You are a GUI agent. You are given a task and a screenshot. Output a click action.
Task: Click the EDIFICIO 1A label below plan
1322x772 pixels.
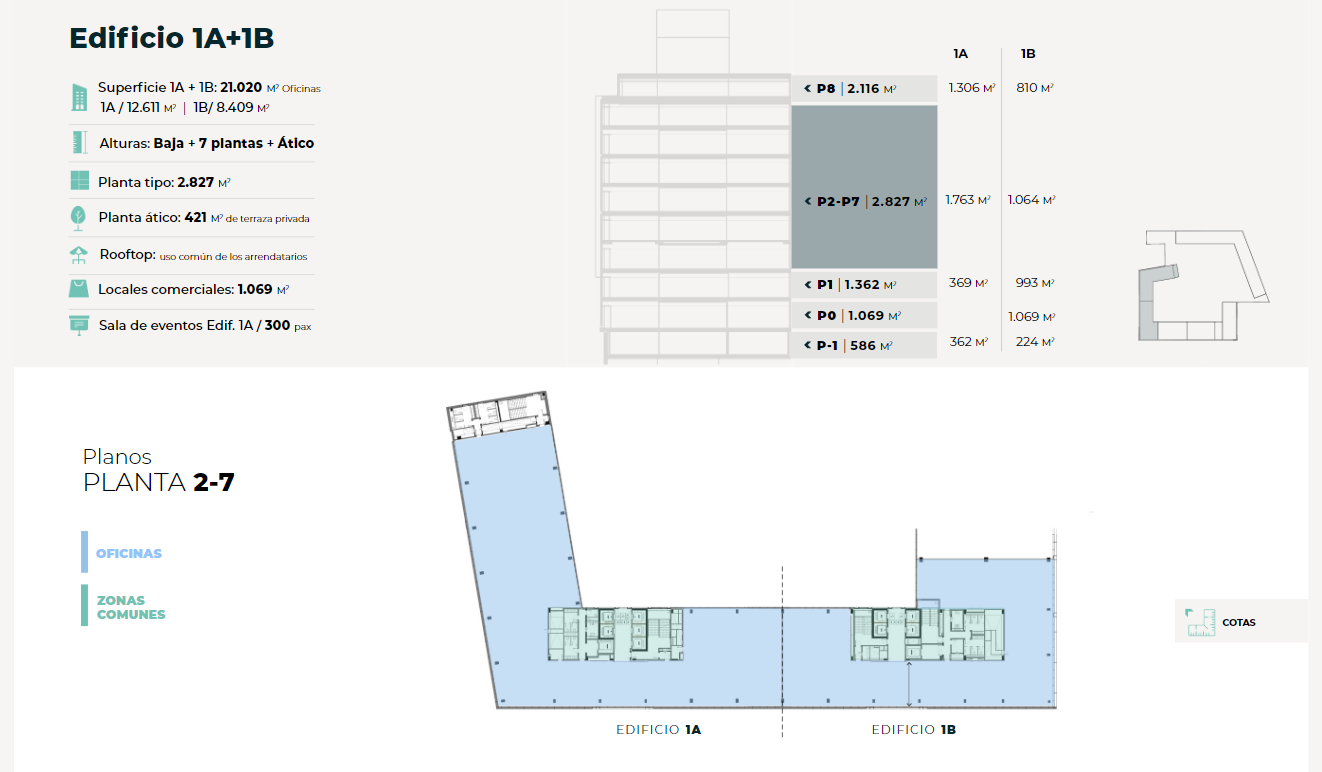pyautogui.click(x=658, y=730)
